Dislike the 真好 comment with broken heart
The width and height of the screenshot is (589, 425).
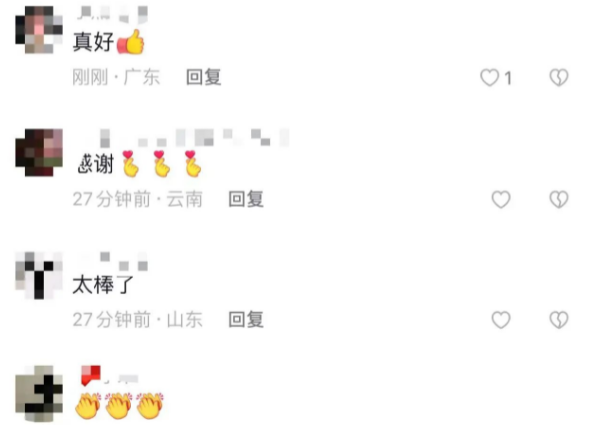tap(559, 78)
